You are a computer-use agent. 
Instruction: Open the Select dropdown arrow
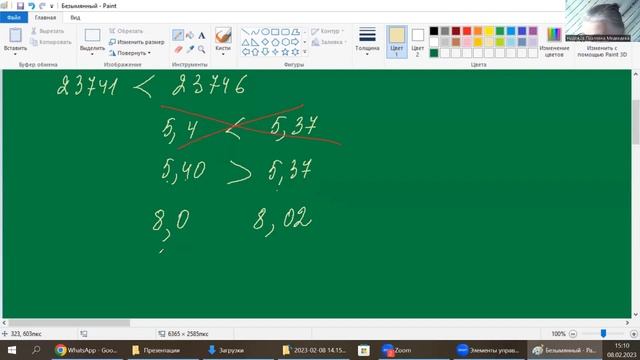point(92,54)
